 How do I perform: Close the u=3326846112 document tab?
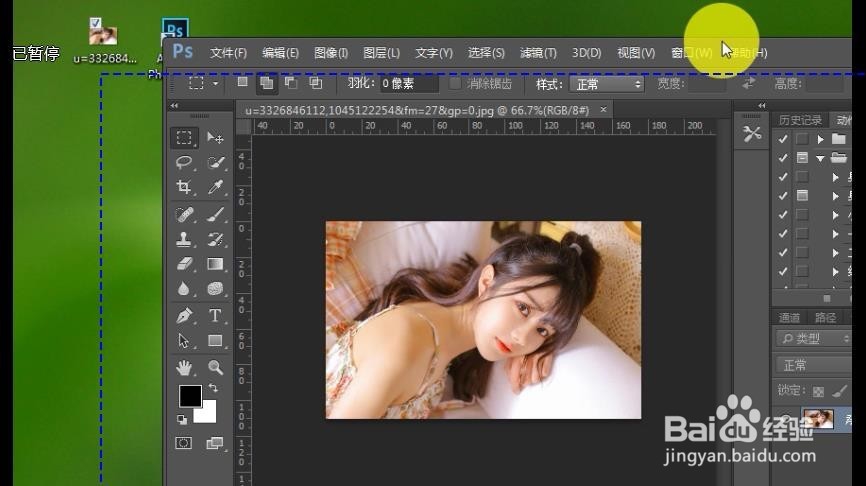603,109
